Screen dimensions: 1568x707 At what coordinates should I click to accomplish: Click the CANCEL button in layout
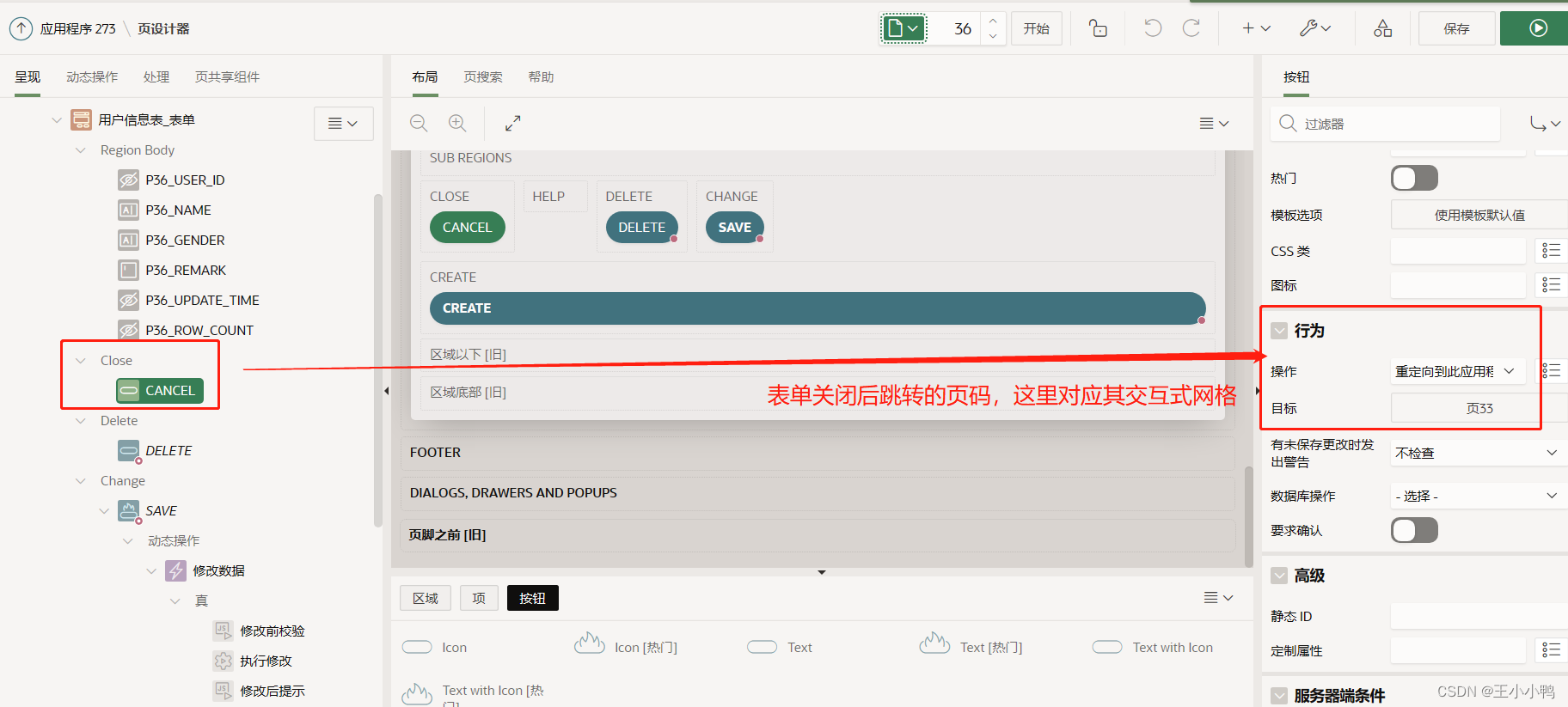467,228
